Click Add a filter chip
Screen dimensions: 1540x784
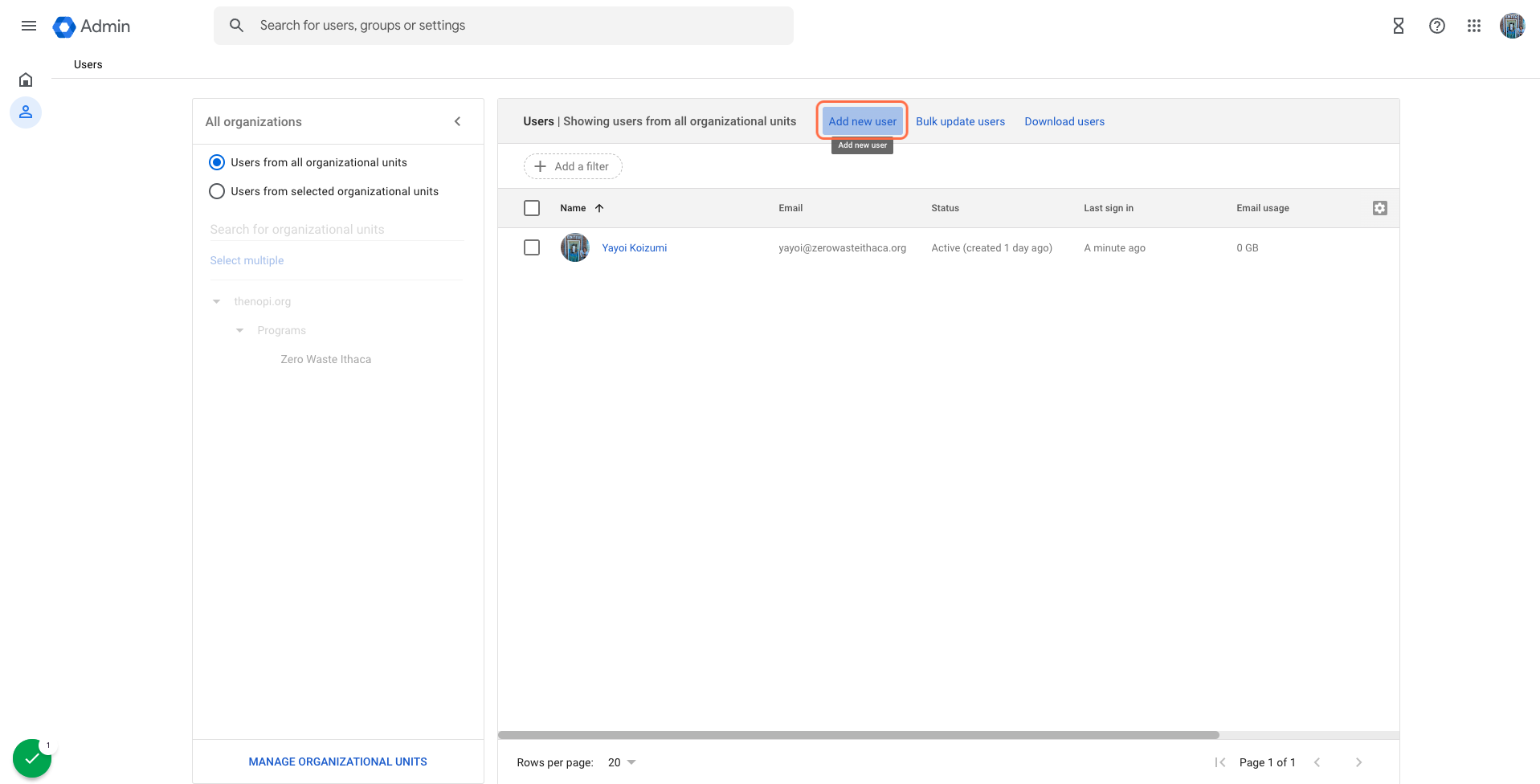pos(573,166)
